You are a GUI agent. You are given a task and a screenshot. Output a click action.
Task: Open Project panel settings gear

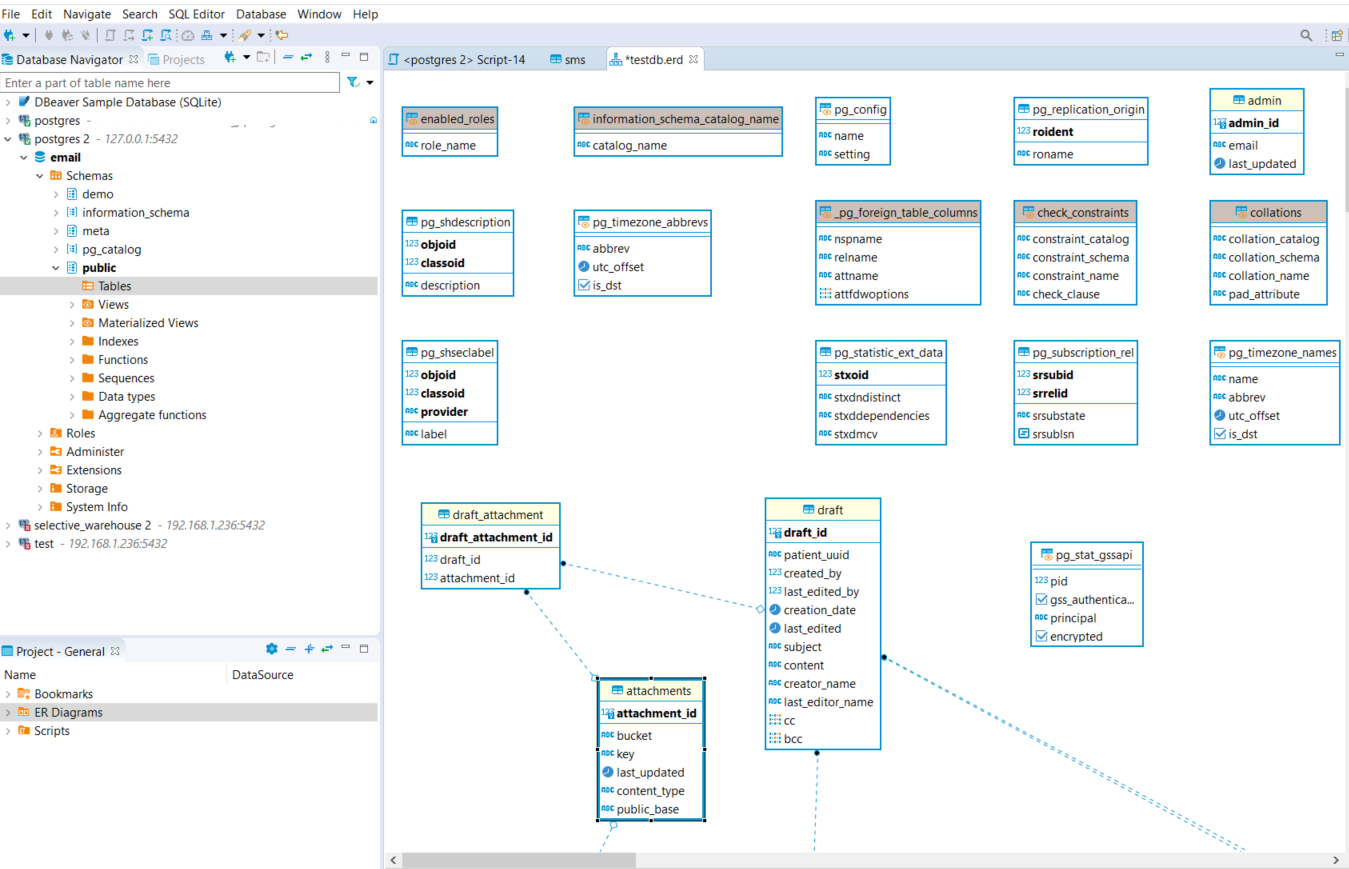[x=271, y=650]
